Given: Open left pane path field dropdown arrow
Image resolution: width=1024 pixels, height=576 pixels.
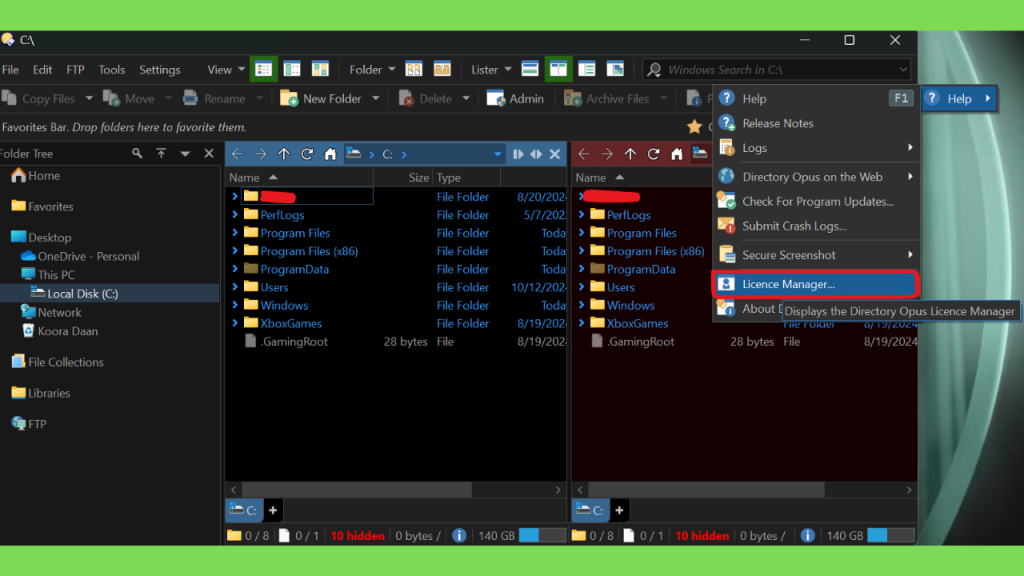Looking at the screenshot, I should coord(498,154).
